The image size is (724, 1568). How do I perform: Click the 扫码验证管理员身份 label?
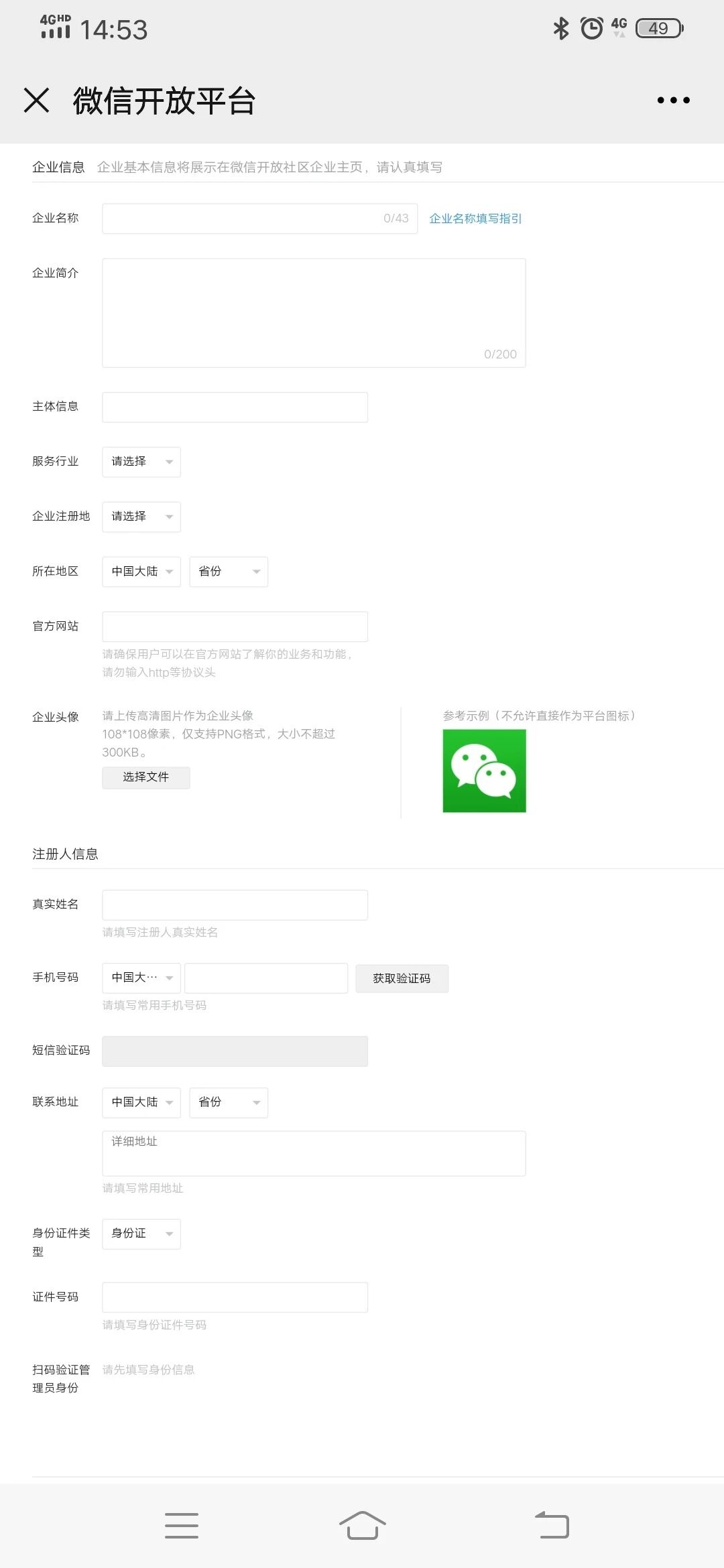(61, 1378)
